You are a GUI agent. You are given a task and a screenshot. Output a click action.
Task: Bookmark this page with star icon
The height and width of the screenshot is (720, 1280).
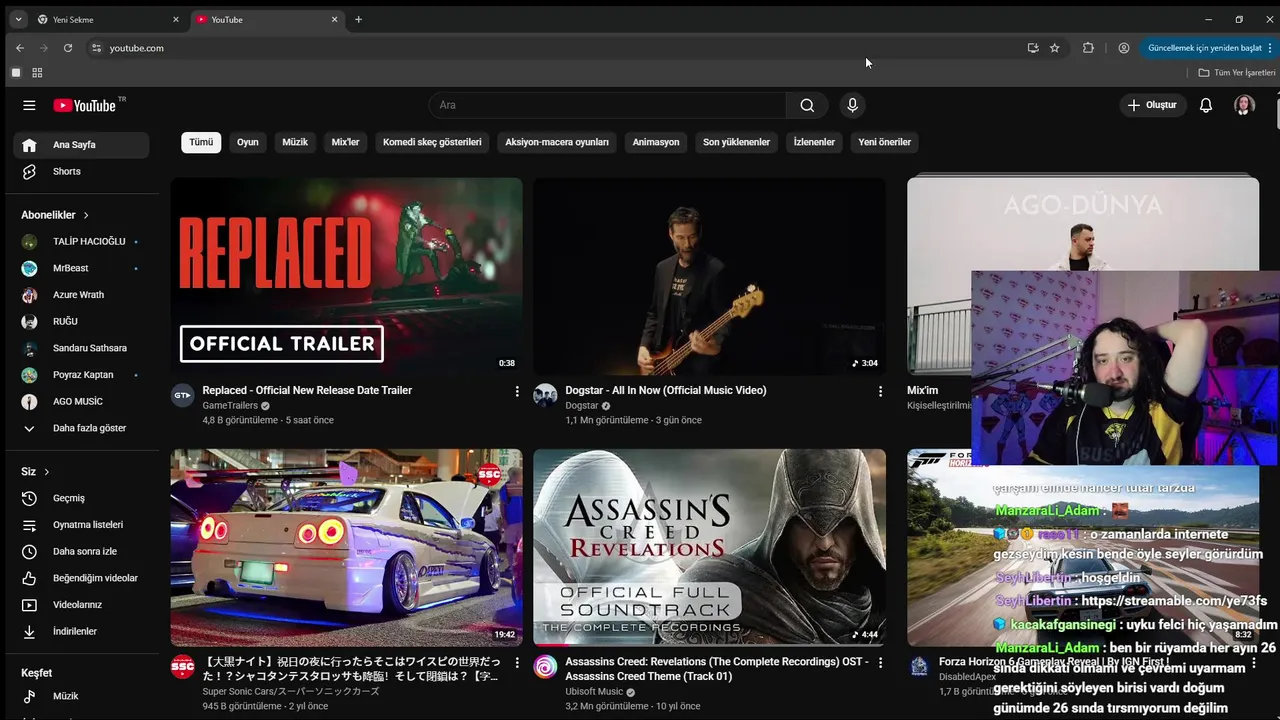(1054, 48)
